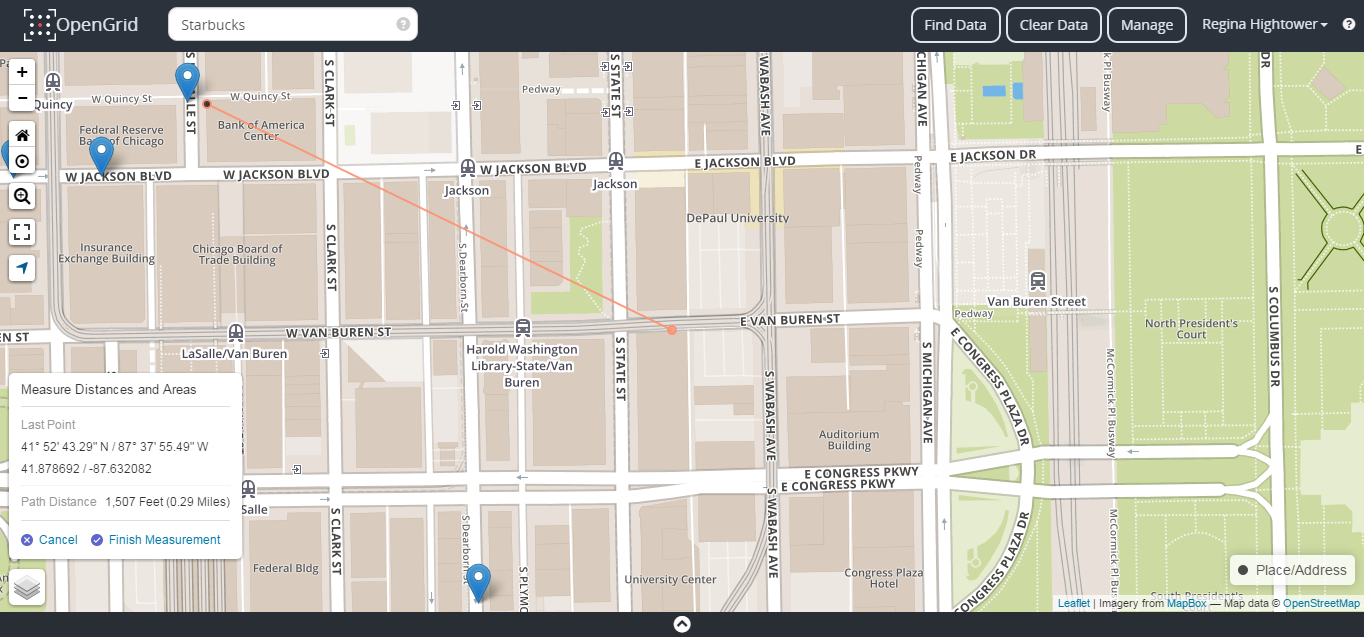
Task: Expand bottom panel with chevron up icon
Action: [682, 624]
